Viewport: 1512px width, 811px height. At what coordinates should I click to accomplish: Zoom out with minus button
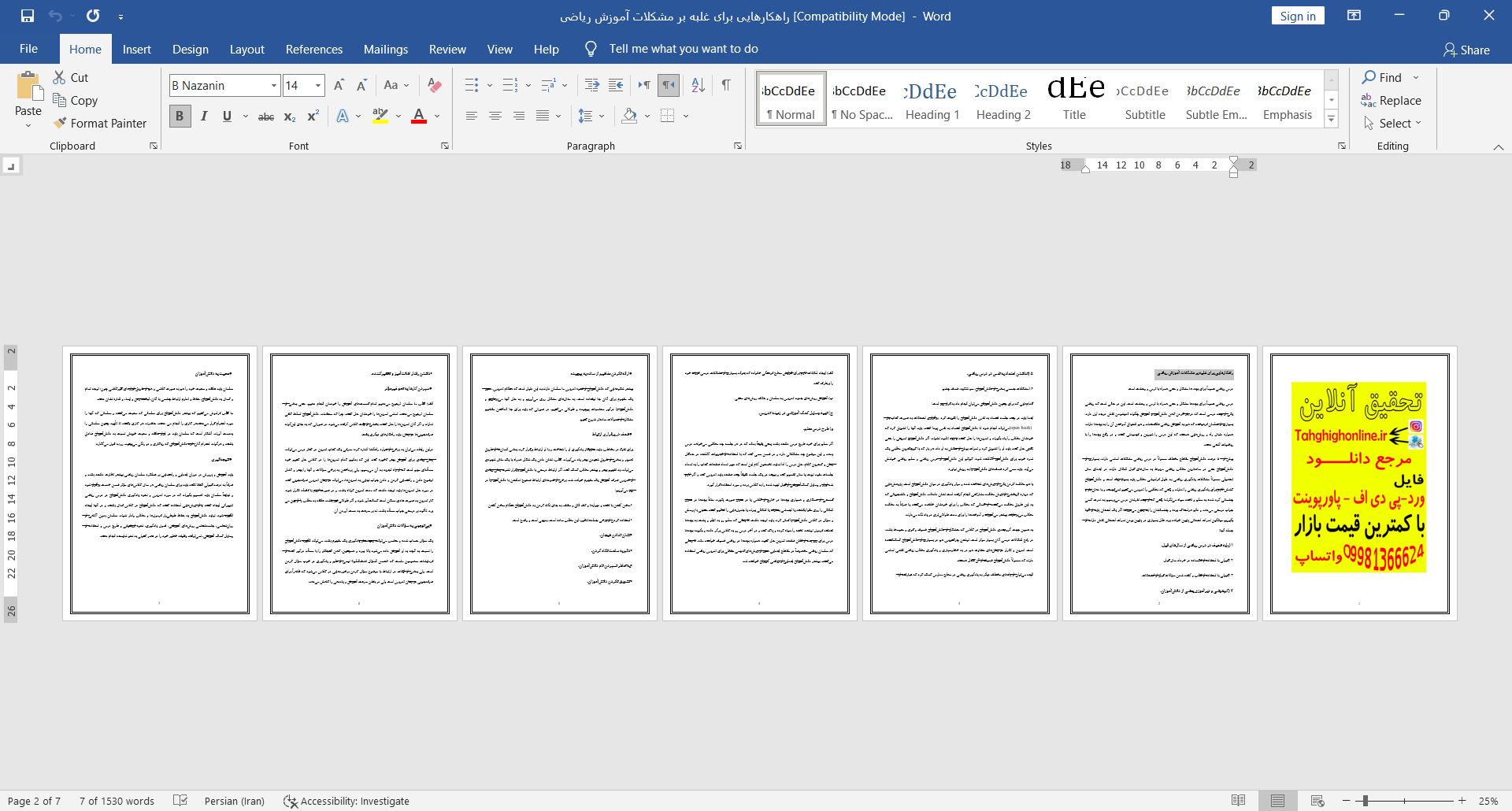[x=1347, y=801]
